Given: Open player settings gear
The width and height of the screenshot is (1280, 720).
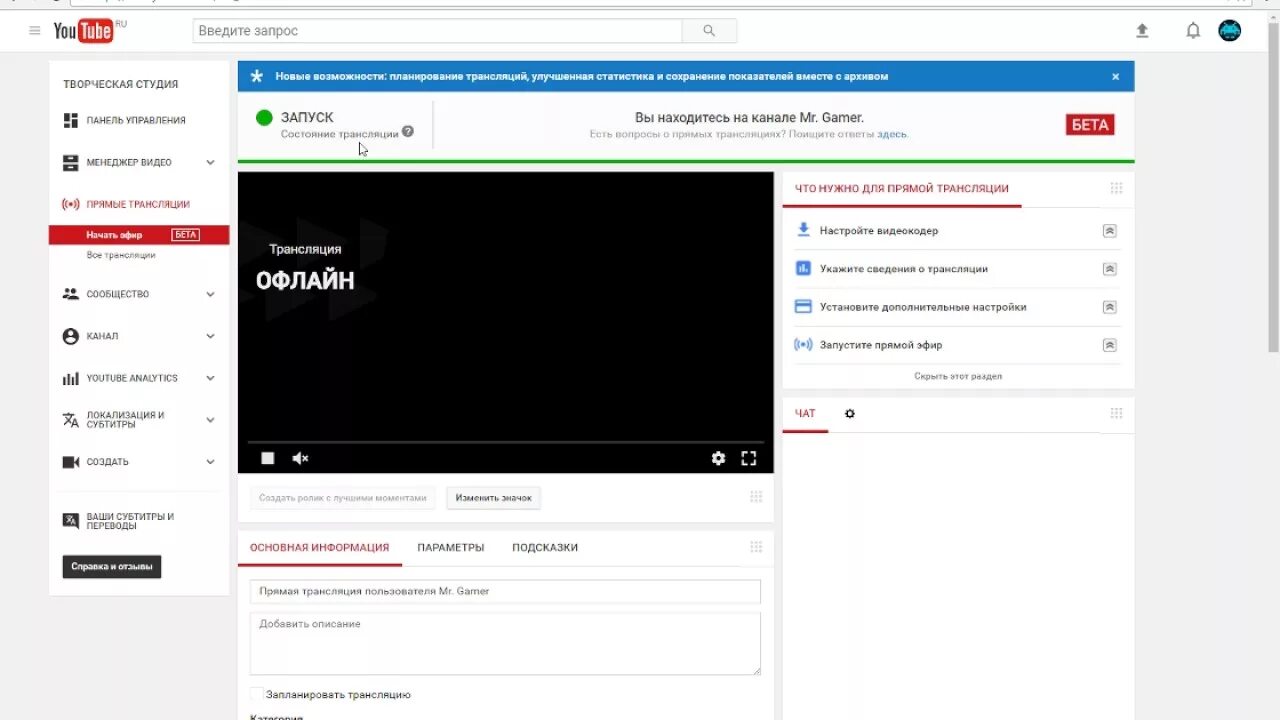Looking at the screenshot, I should [x=718, y=458].
